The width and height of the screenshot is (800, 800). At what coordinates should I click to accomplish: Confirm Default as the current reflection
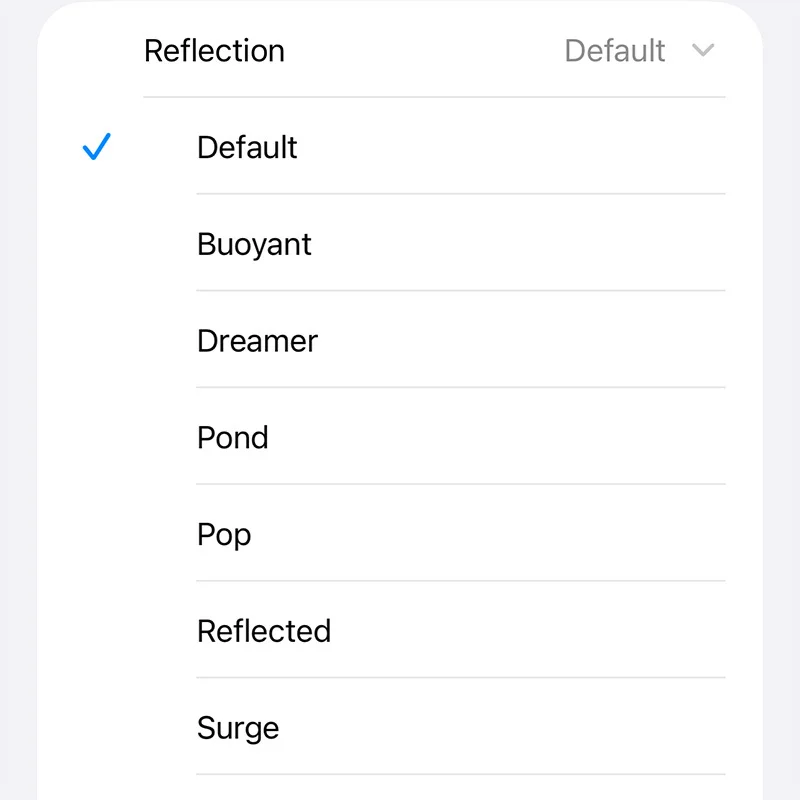(246, 147)
